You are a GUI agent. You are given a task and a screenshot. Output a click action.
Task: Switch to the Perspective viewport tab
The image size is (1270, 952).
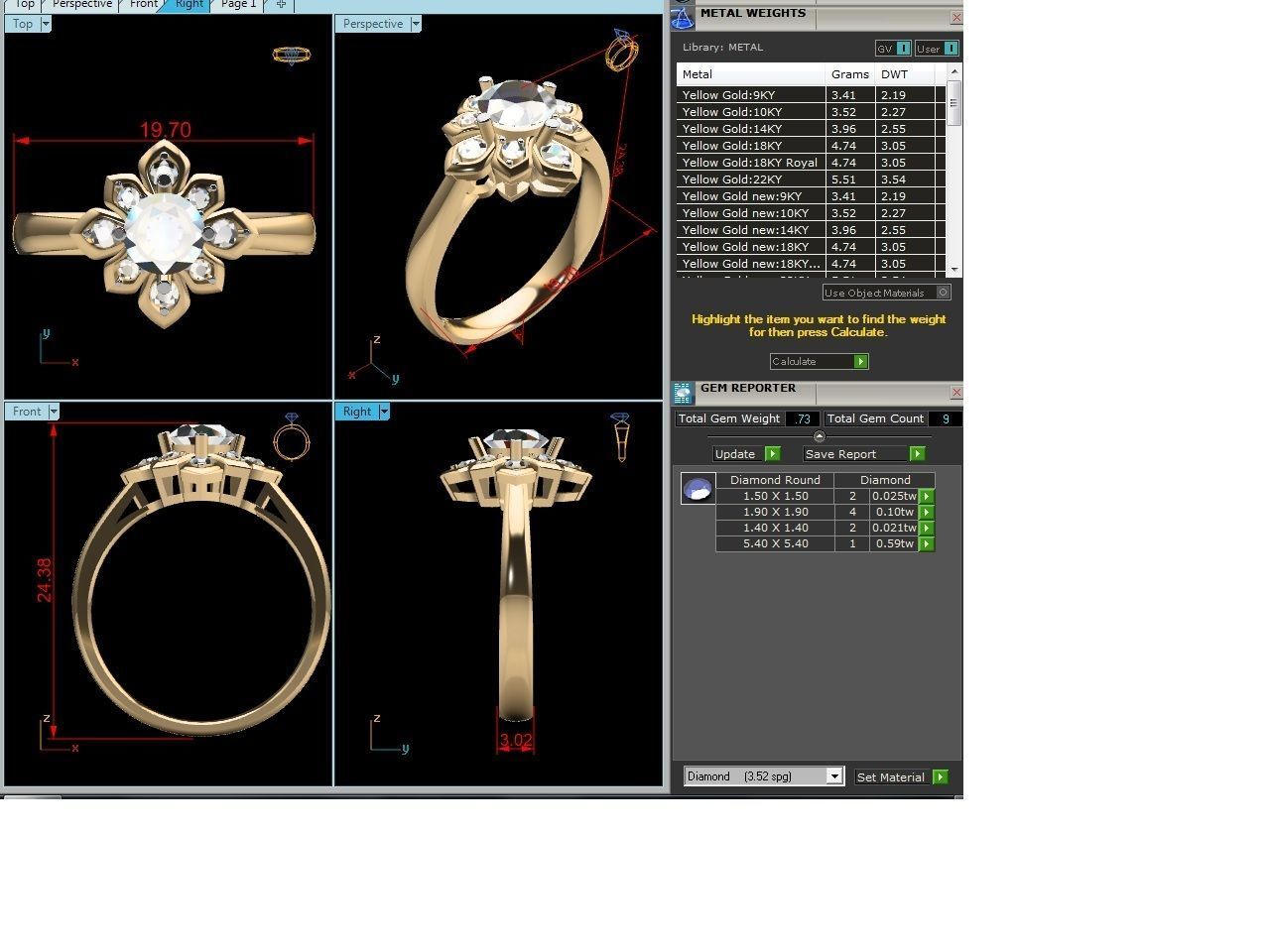(81, 5)
